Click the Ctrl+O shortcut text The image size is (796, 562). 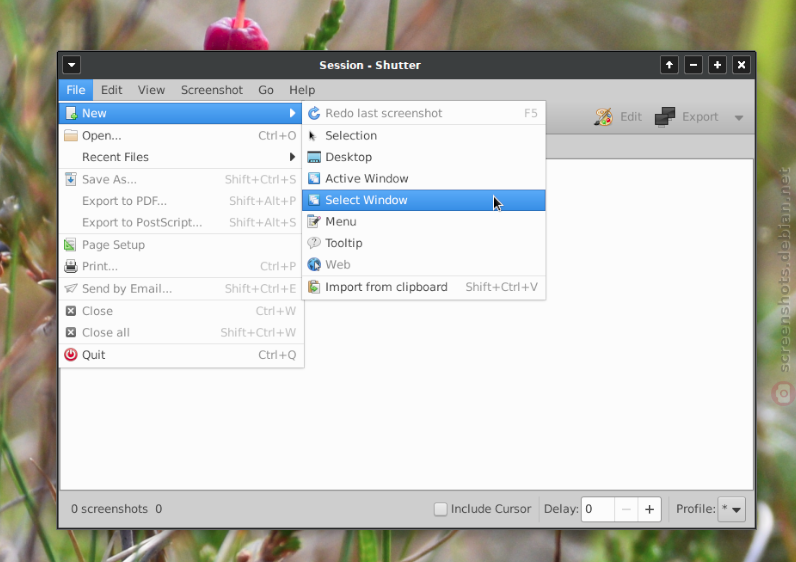[277, 136]
